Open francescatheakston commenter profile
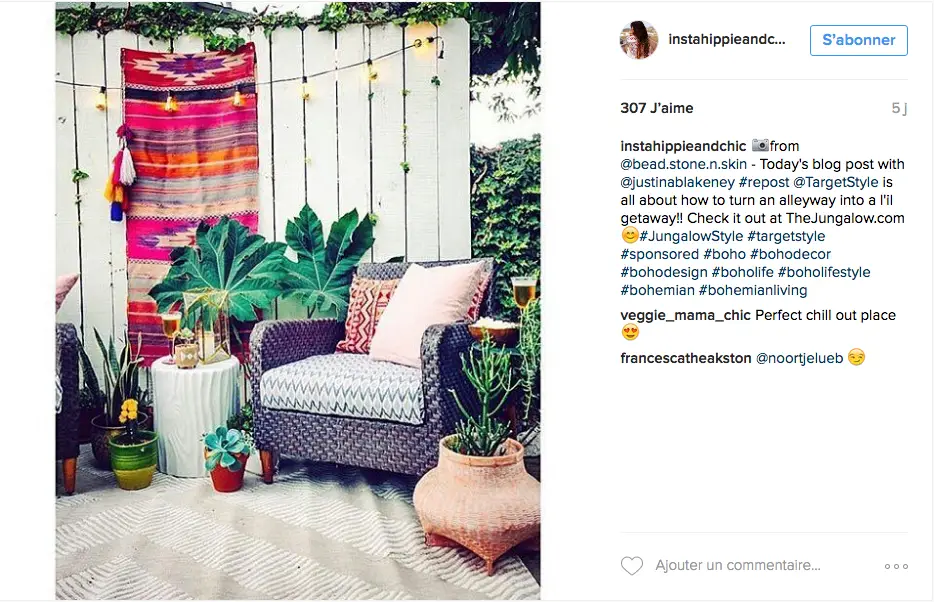This screenshot has width=934, height=602. coord(686,358)
